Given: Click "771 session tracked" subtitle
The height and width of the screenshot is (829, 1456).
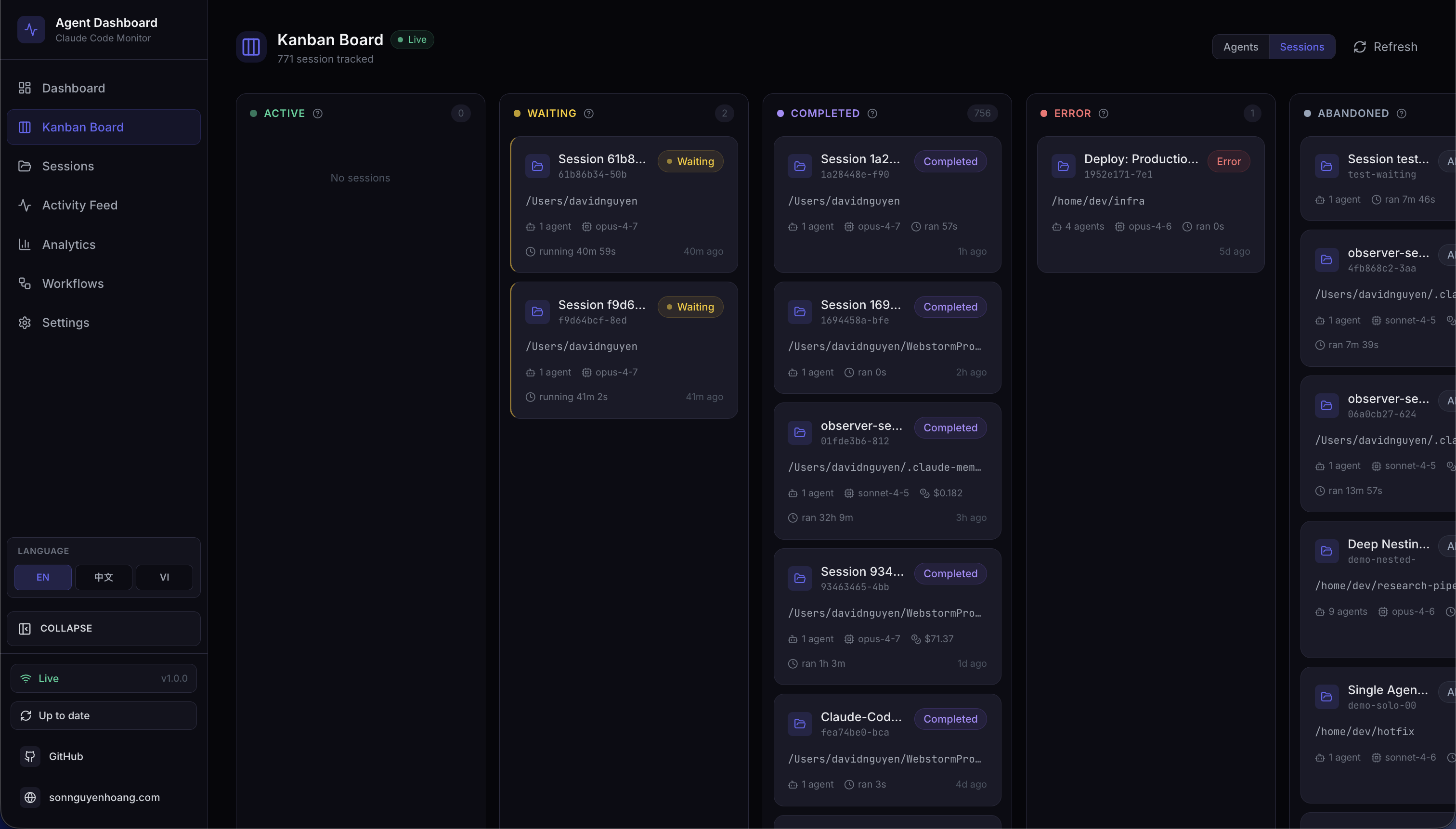Looking at the screenshot, I should pos(325,59).
